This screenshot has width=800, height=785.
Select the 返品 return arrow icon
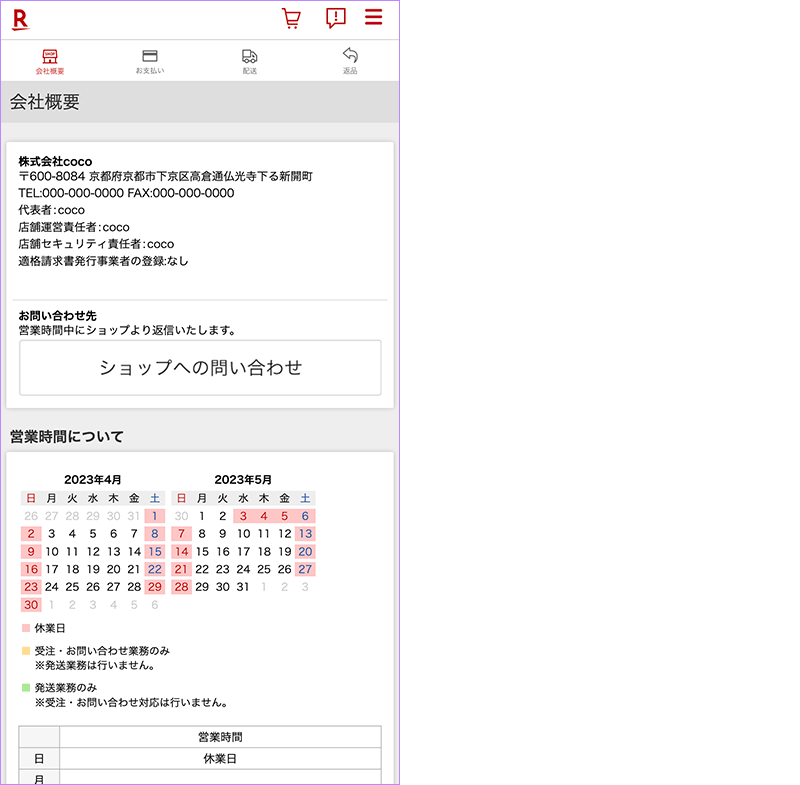coord(350,55)
